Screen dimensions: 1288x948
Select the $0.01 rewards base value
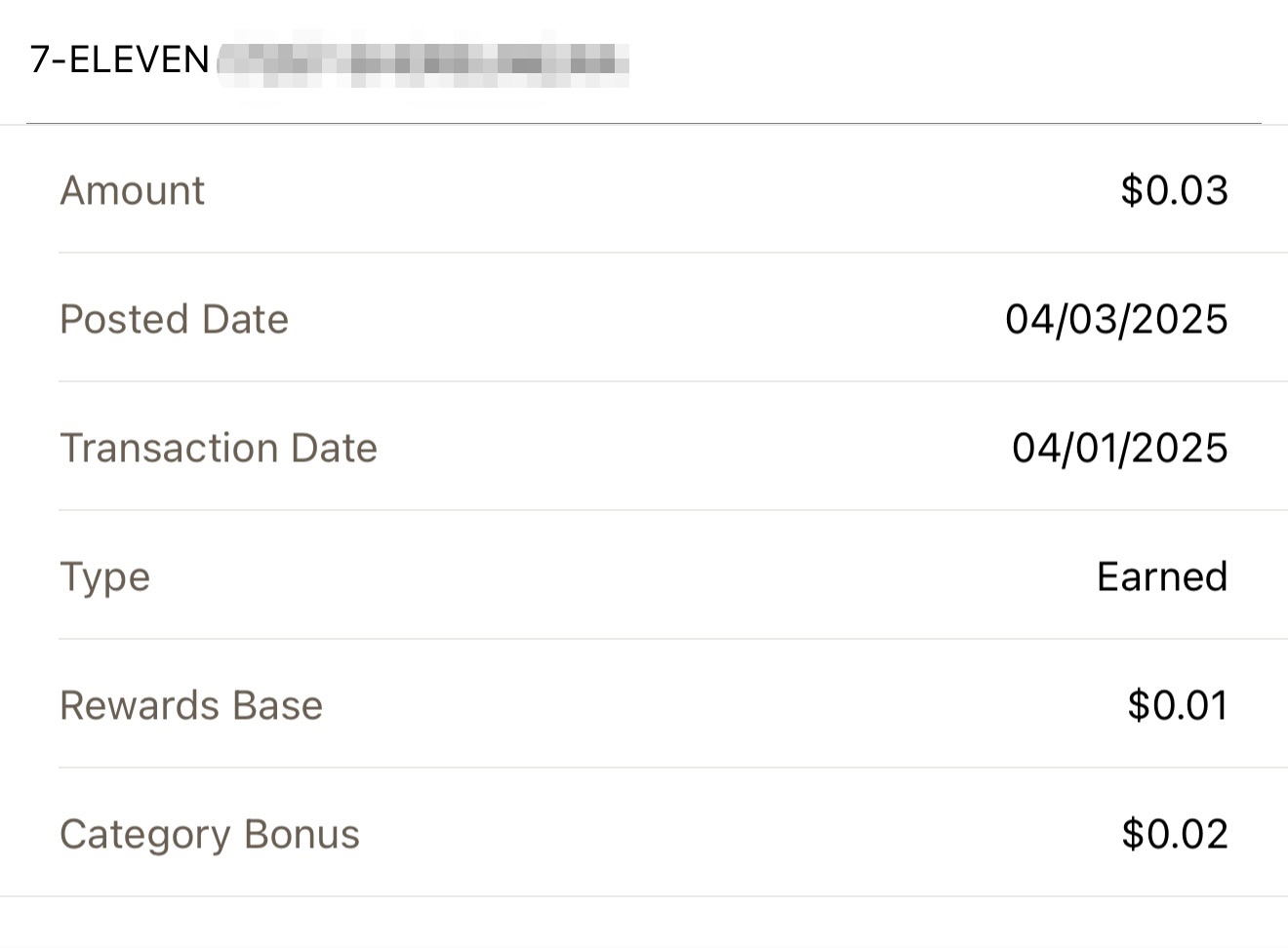[1177, 705]
